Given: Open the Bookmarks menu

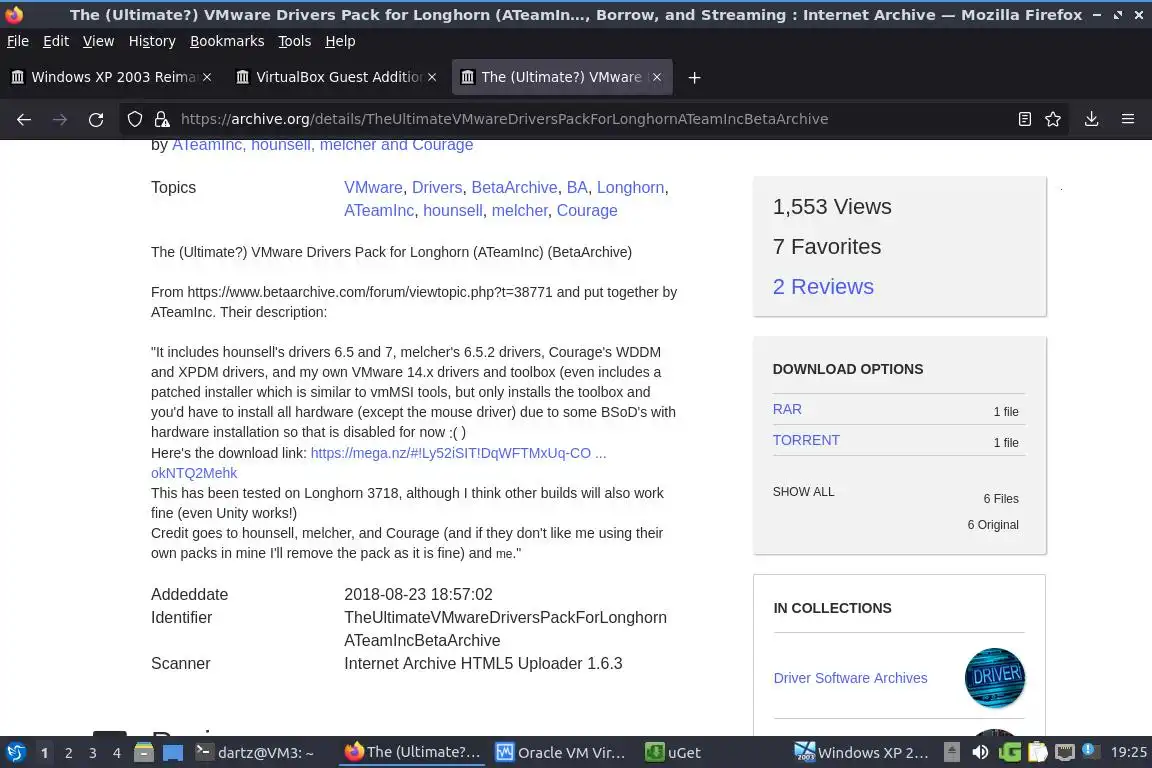Looking at the screenshot, I should tap(227, 41).
